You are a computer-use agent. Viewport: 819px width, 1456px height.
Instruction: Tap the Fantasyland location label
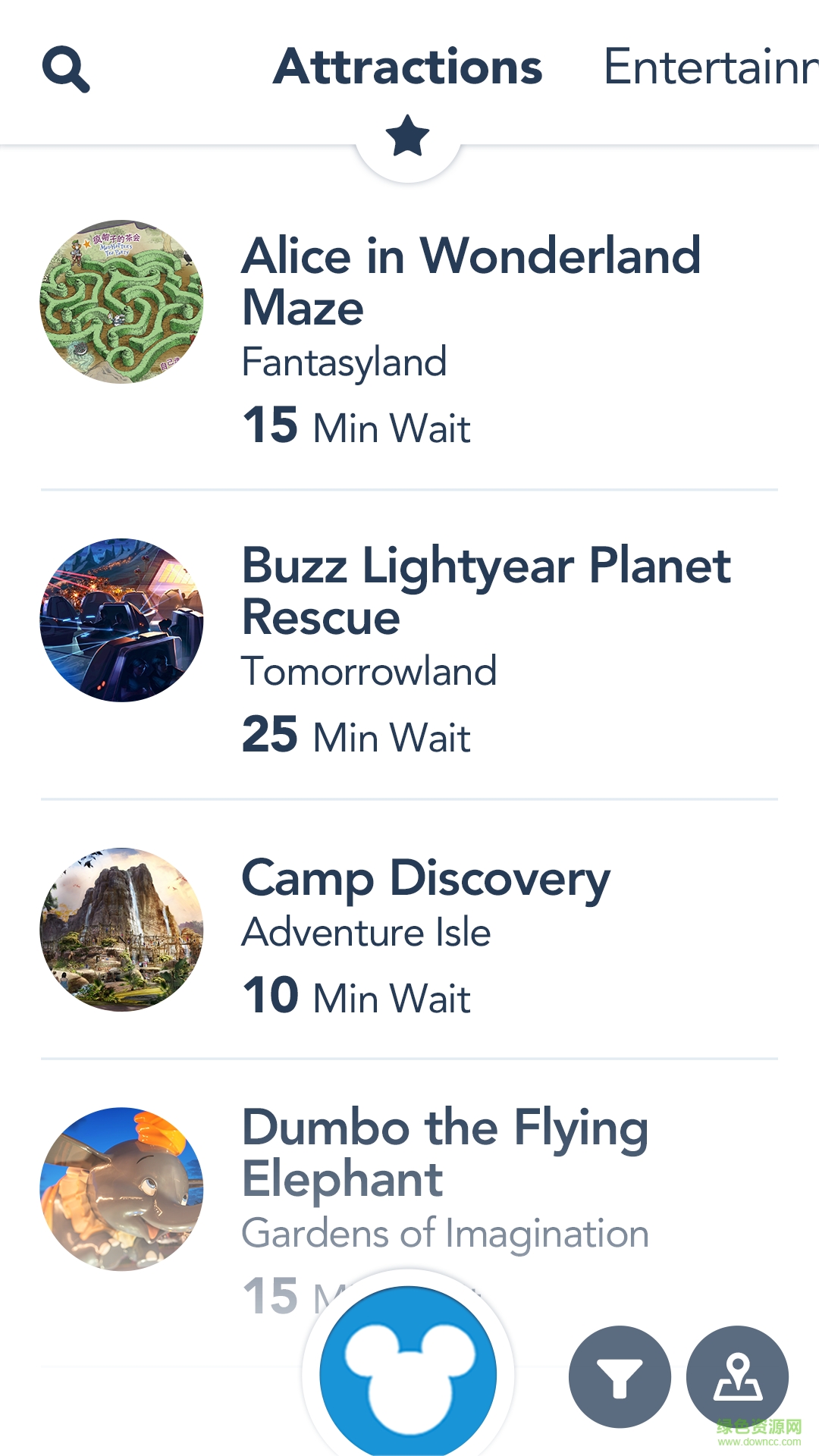344,362
